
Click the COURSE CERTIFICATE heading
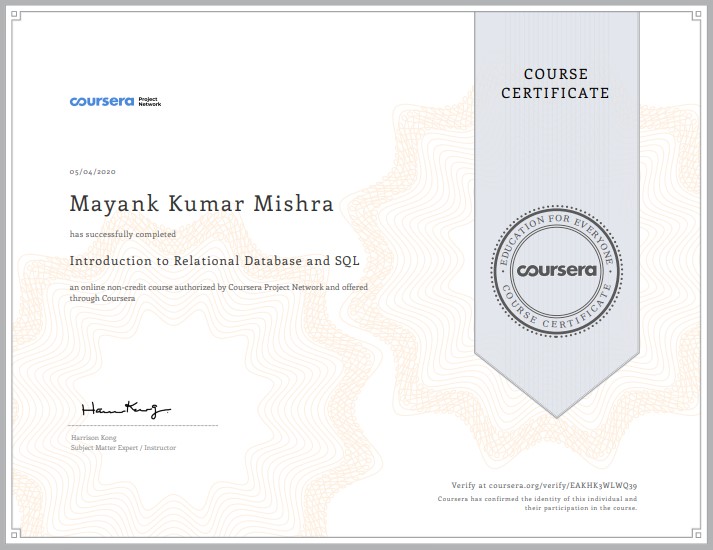pos(555,84)
